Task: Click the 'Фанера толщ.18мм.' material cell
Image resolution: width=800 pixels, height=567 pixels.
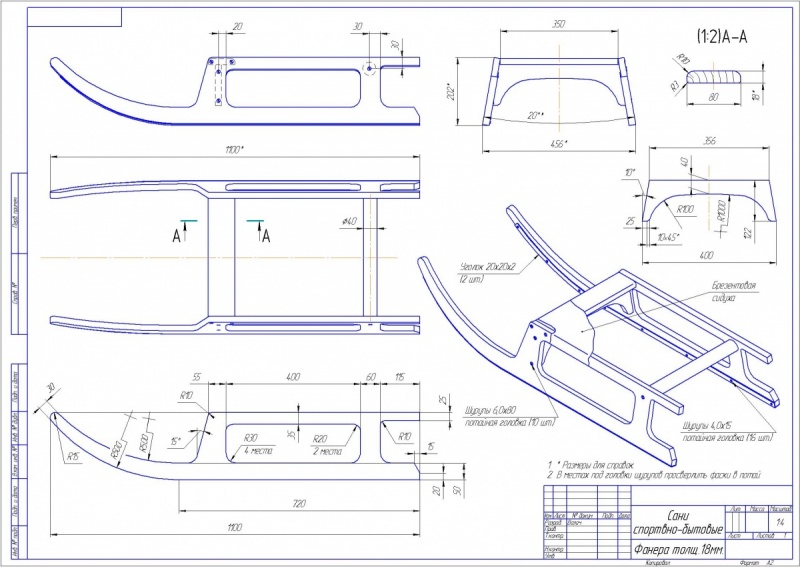Action: coord(678,550)
